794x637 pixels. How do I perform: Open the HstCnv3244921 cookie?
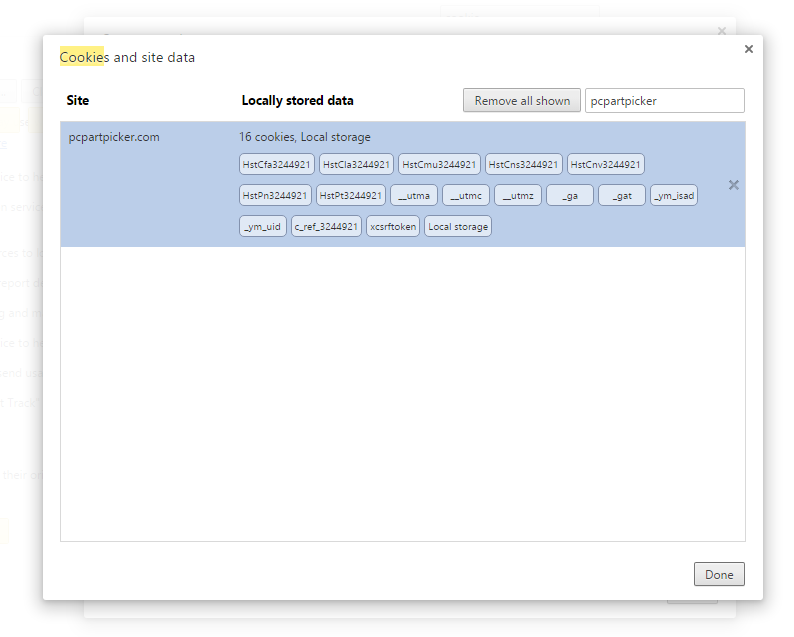(x=606, y=164)
